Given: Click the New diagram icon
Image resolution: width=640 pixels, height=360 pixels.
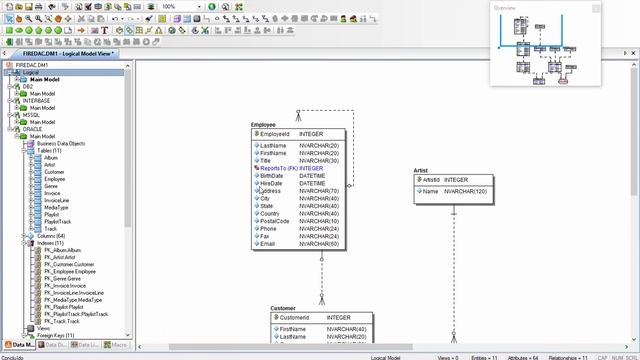Looking at the screenshot, I should point(9,7).
